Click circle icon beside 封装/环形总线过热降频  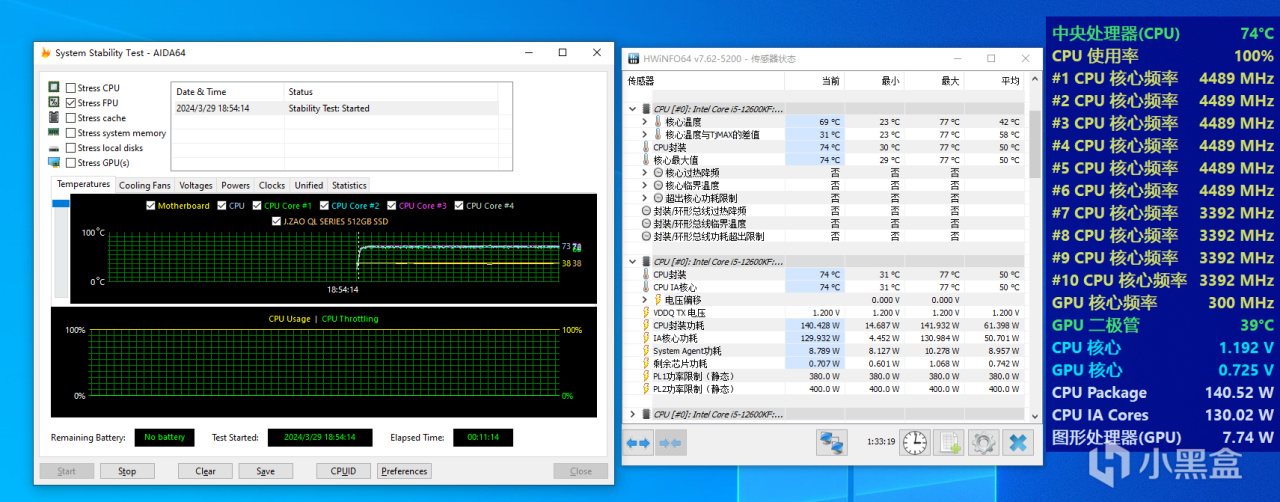(646, 211)
